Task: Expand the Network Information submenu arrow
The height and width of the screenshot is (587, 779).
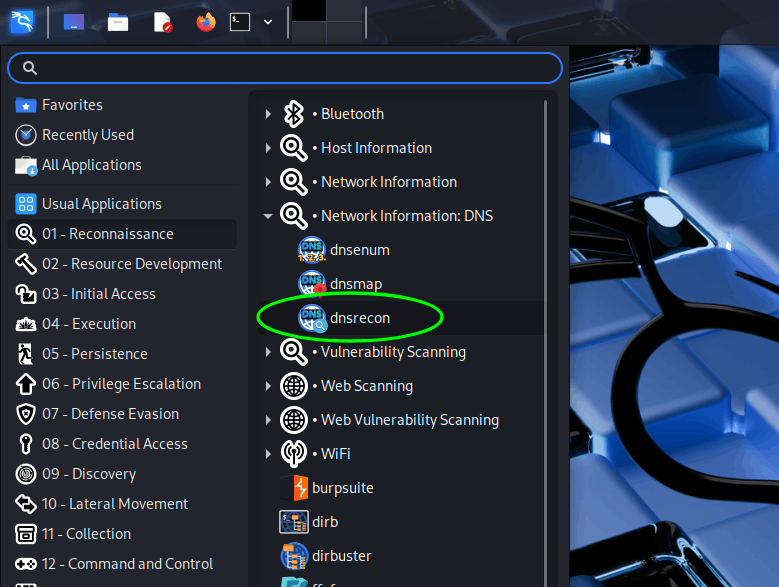Action: 268,182
